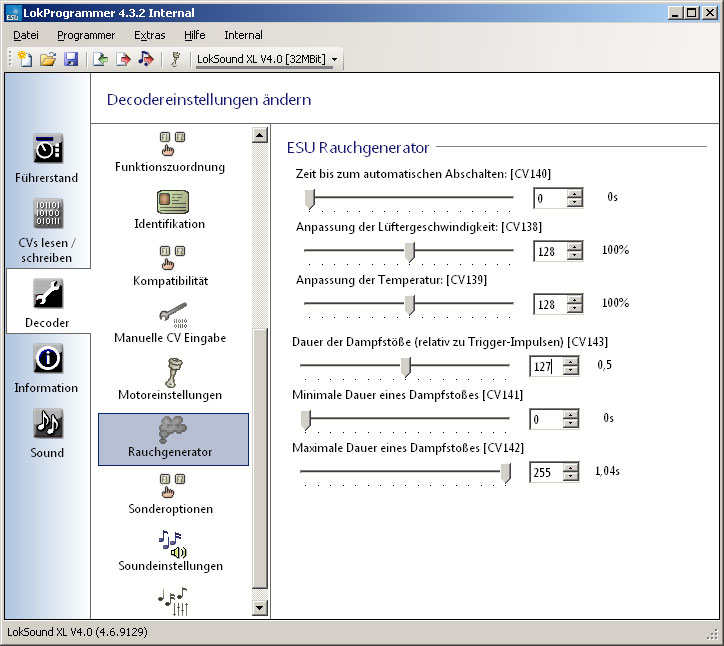Click the CV141 minimal duration slider thumb
This screenshot has width=724, height=646.
click(x=306, y=420)
